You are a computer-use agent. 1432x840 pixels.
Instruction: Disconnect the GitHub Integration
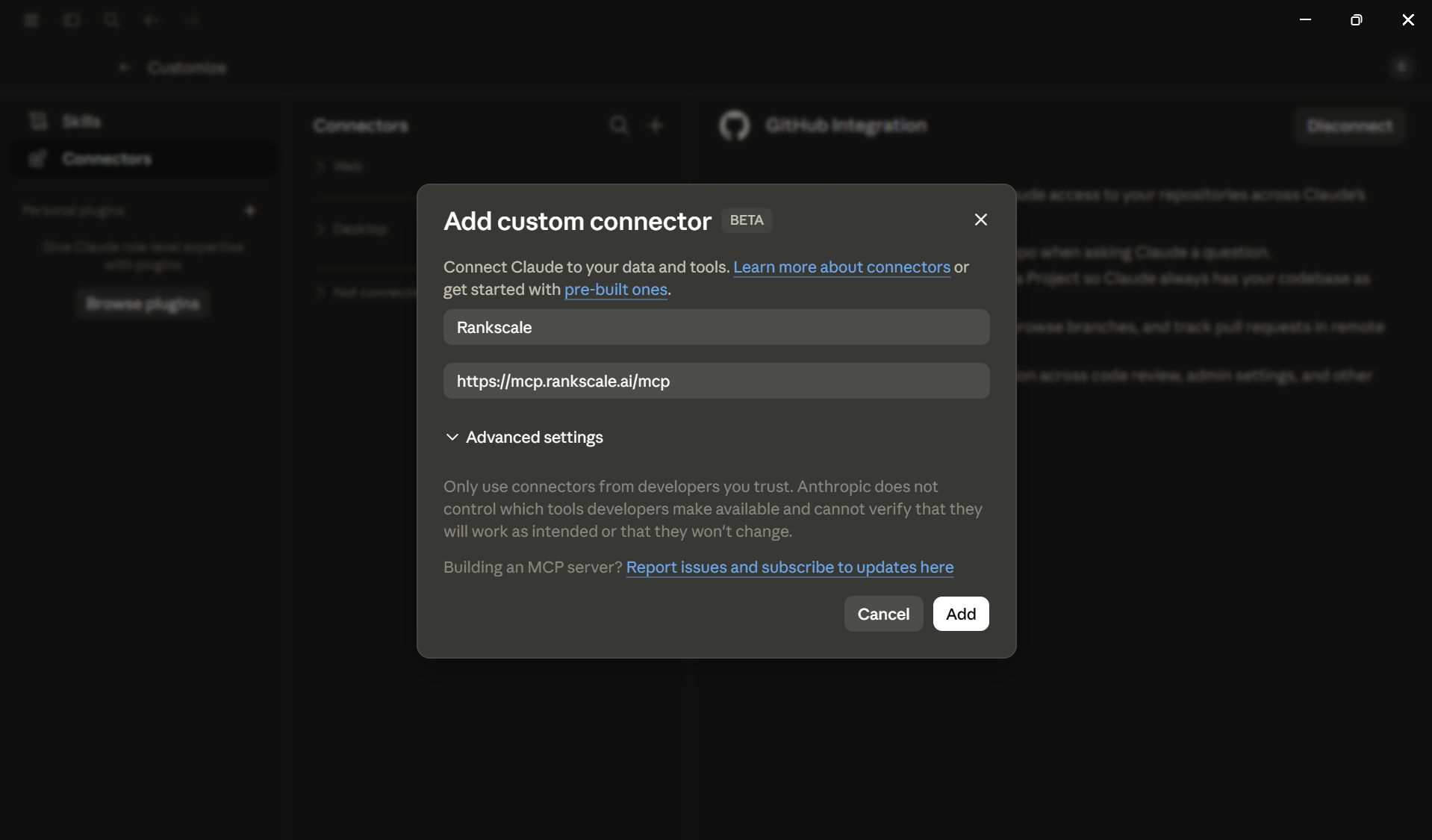click(x=1350, y=125)
